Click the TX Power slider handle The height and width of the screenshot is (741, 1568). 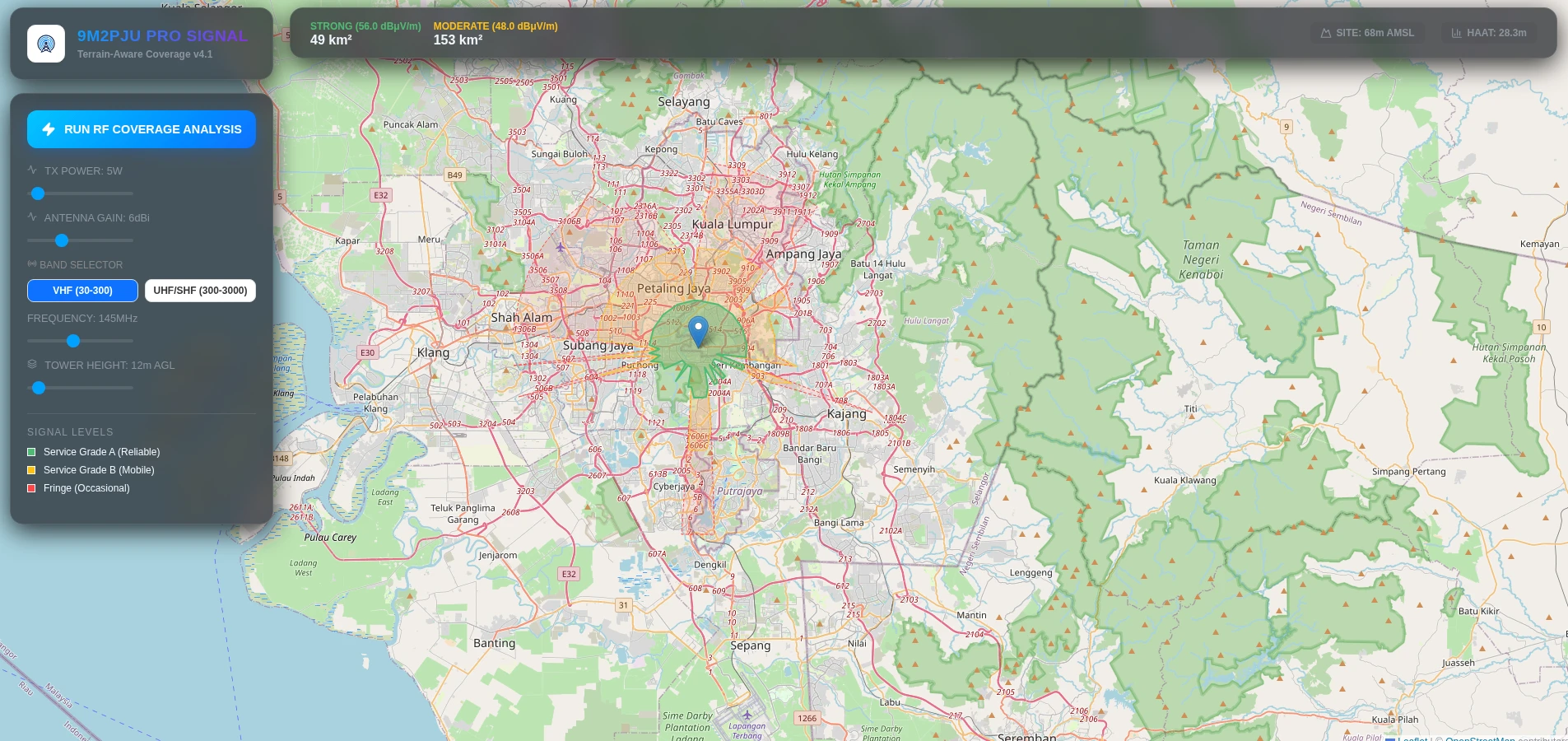point(38,193)
